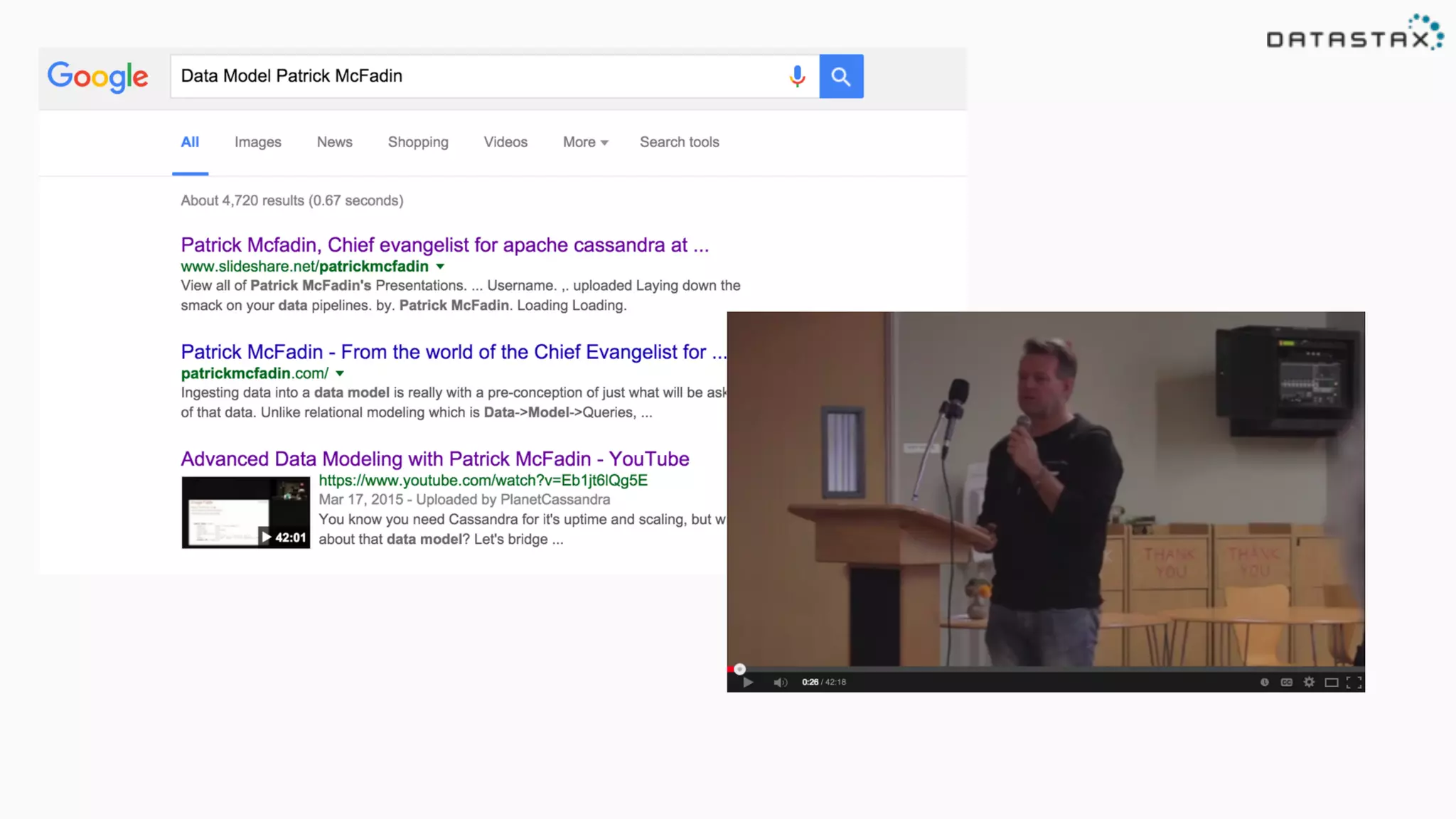Viewport: 1456px width, 819px height.
Task: Expand the More search category dropdown
Action: click(x=585, y=142)
